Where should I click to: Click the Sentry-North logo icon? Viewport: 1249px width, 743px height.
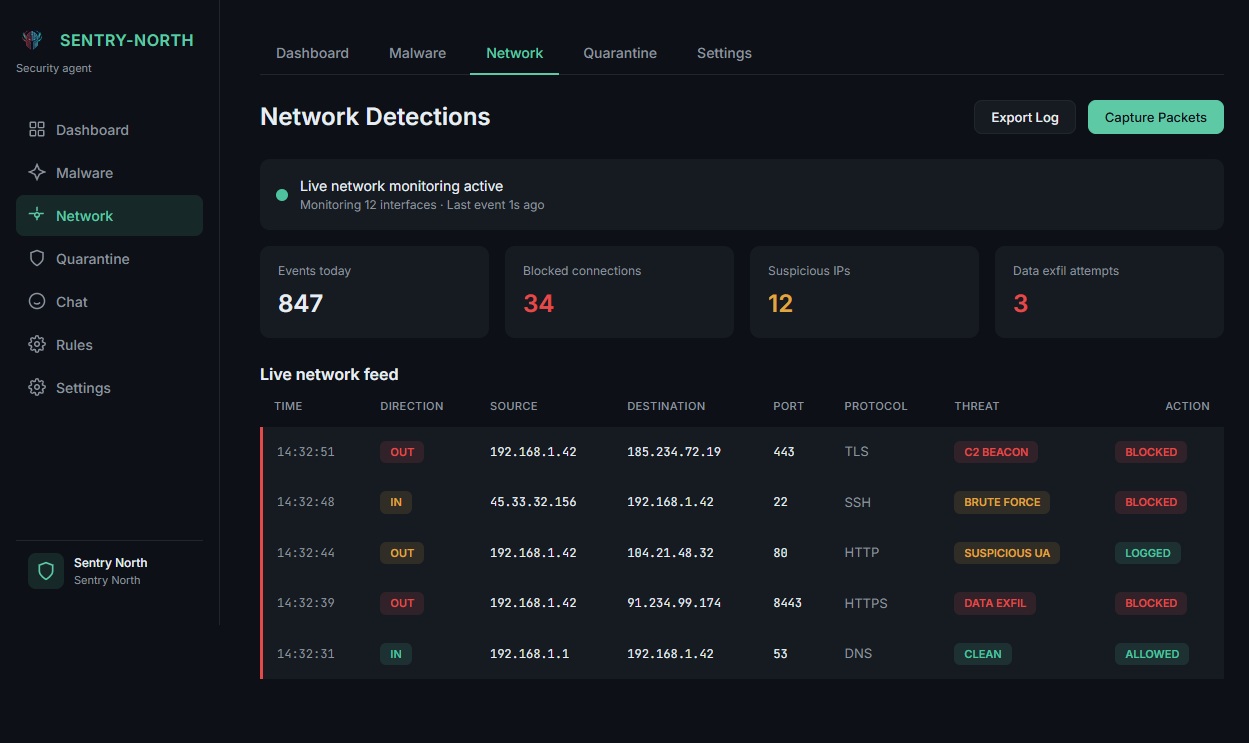click(x=32, y=40)
